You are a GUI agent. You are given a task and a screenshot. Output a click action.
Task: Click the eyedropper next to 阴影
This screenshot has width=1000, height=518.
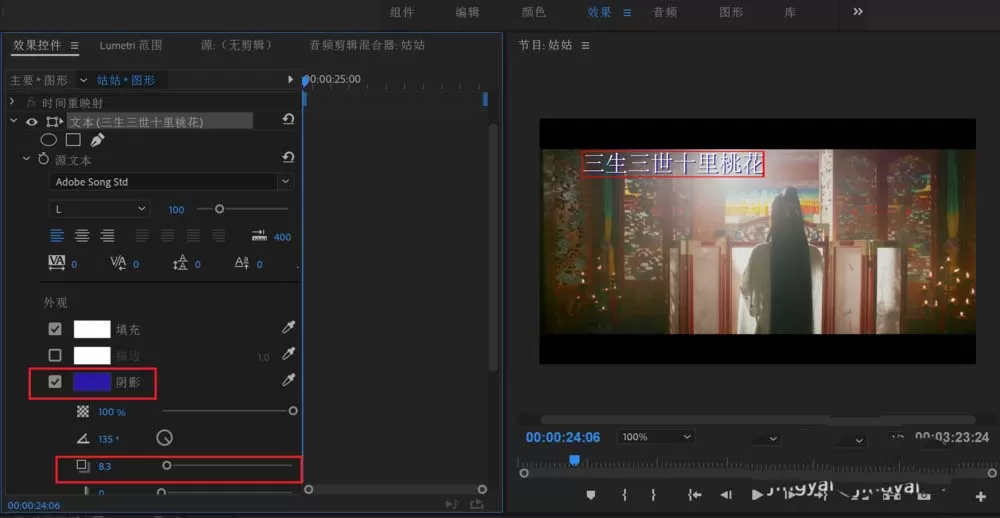tap(289, 380)
